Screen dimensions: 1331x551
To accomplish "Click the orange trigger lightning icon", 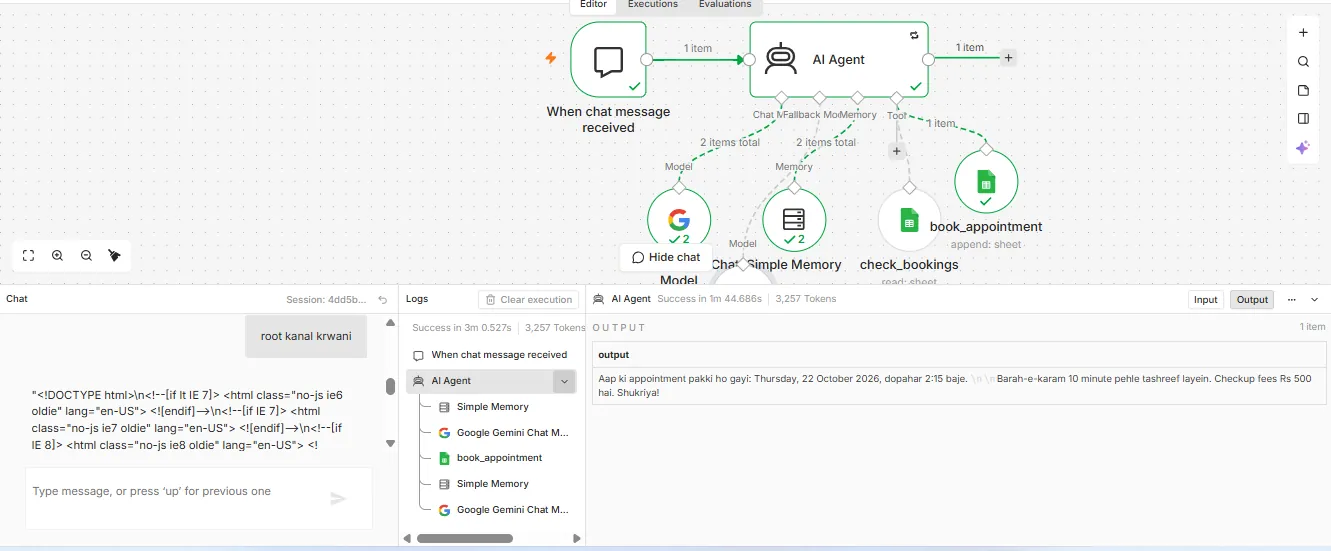I will click(550, 58).
